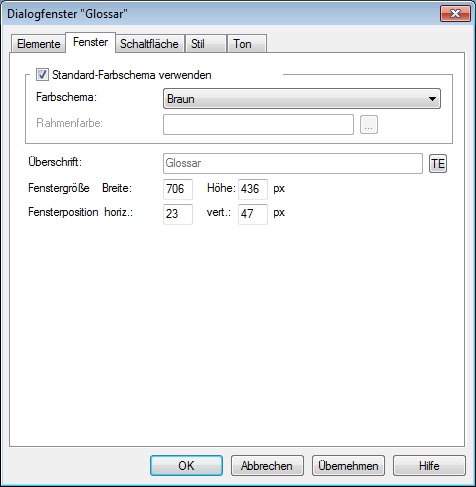The width and height of the screenshot is (476, 487).
Task: Close the Glossar dialog window
Action: point(455,13)
